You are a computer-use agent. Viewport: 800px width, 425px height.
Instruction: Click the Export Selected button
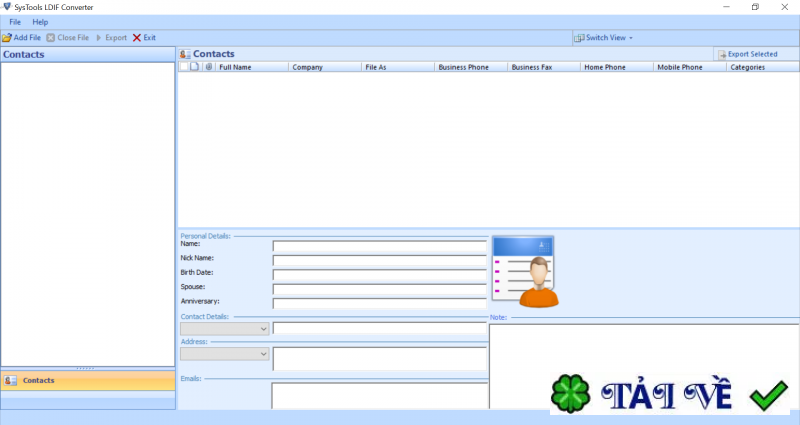pos(748,54)
